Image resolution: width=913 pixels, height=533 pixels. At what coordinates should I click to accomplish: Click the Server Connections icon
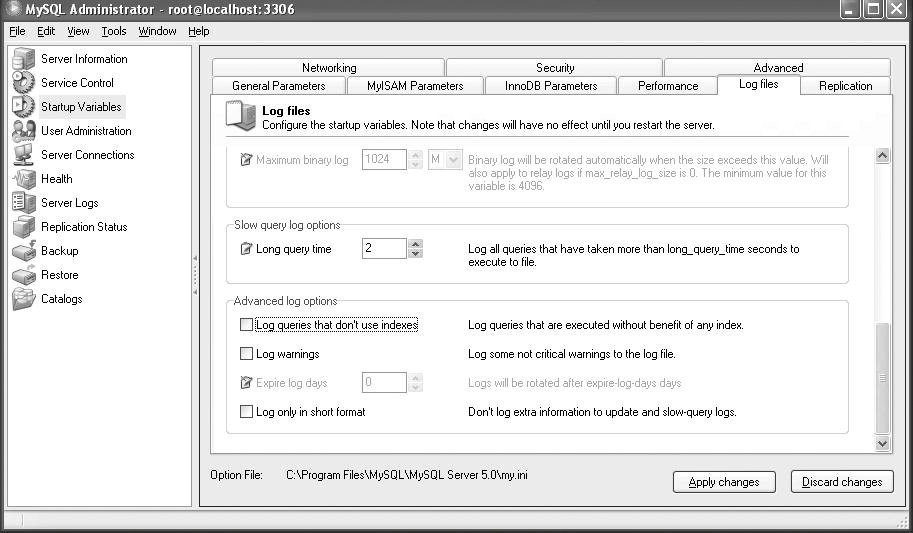[x=23, y=154]
